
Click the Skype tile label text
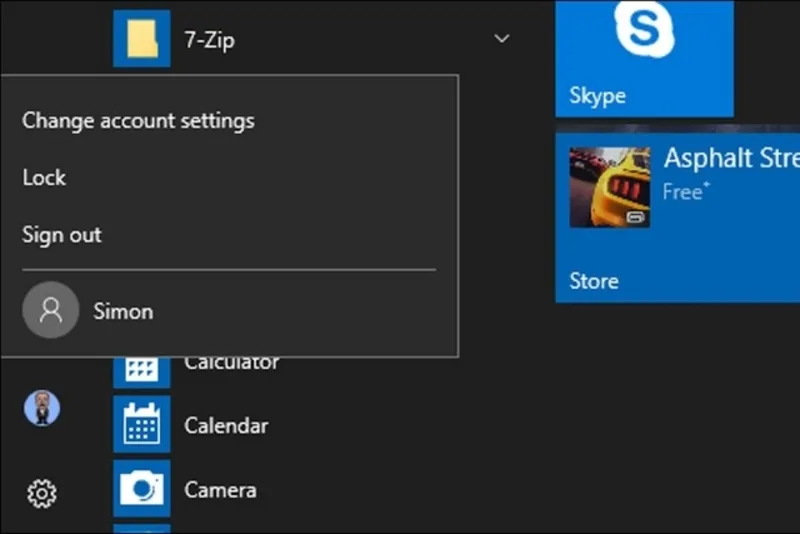[597, 96]
